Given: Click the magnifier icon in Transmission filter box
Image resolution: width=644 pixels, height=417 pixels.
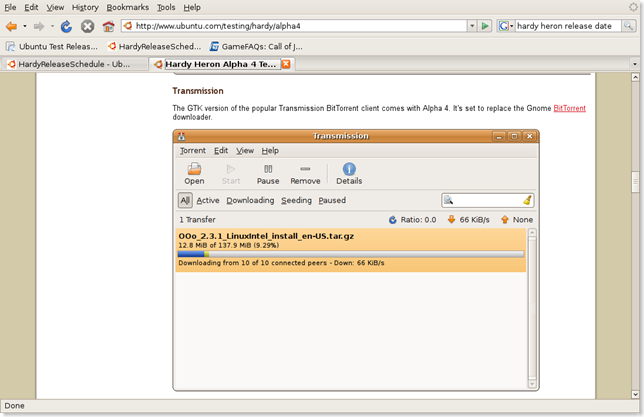Looking at the screenshot, I should pyautogui.click(x=448, y=200).
